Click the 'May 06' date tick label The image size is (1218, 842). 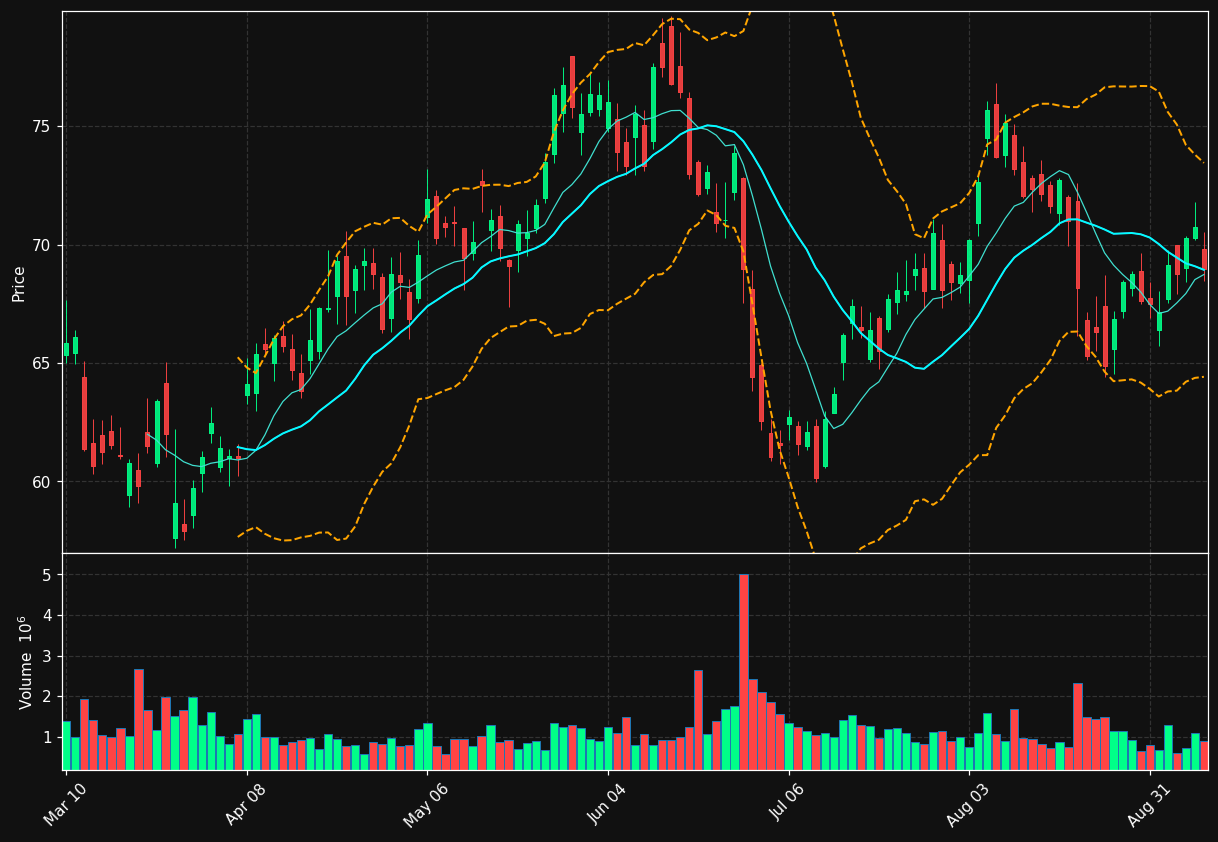(426, 805)
